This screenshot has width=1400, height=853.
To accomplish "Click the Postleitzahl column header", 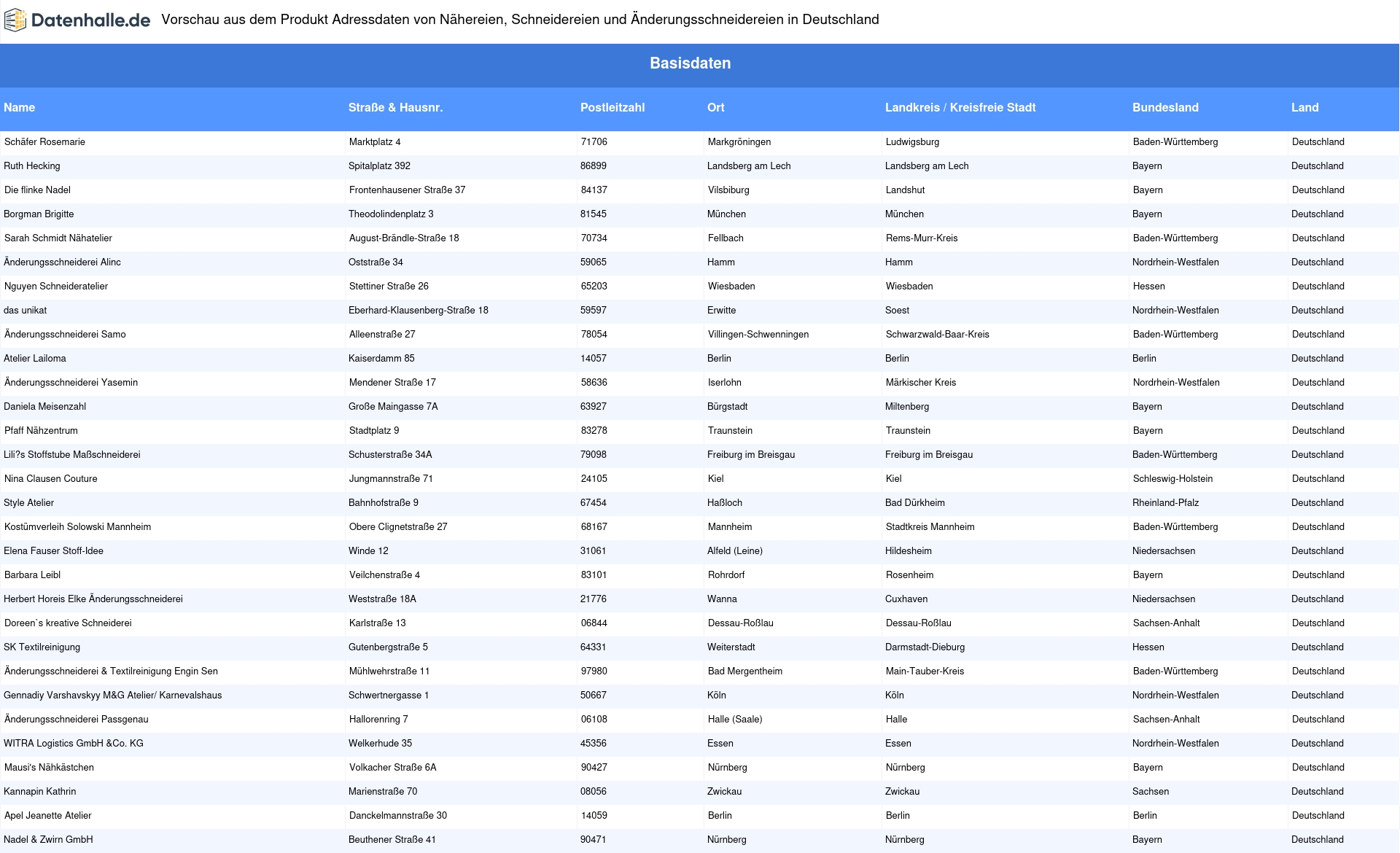I will click(612, 108).
